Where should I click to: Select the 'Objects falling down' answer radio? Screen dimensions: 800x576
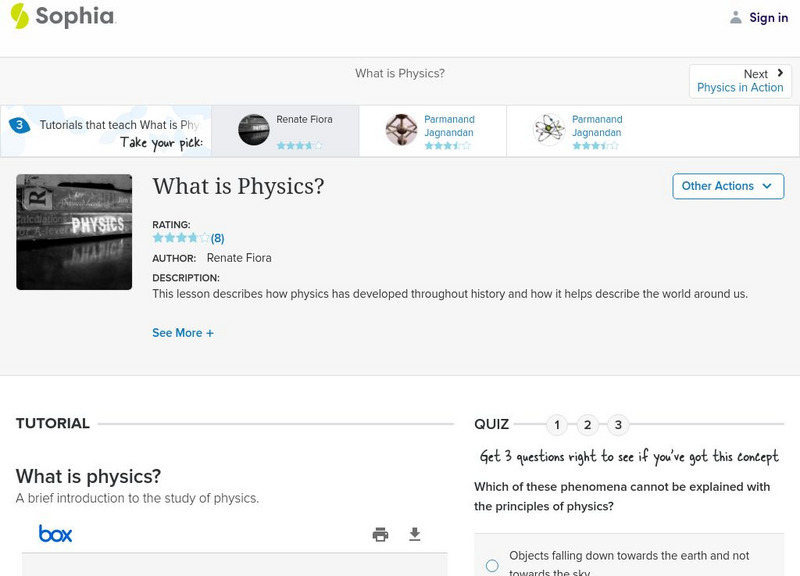pyautogui.click(x=492, y=565)
